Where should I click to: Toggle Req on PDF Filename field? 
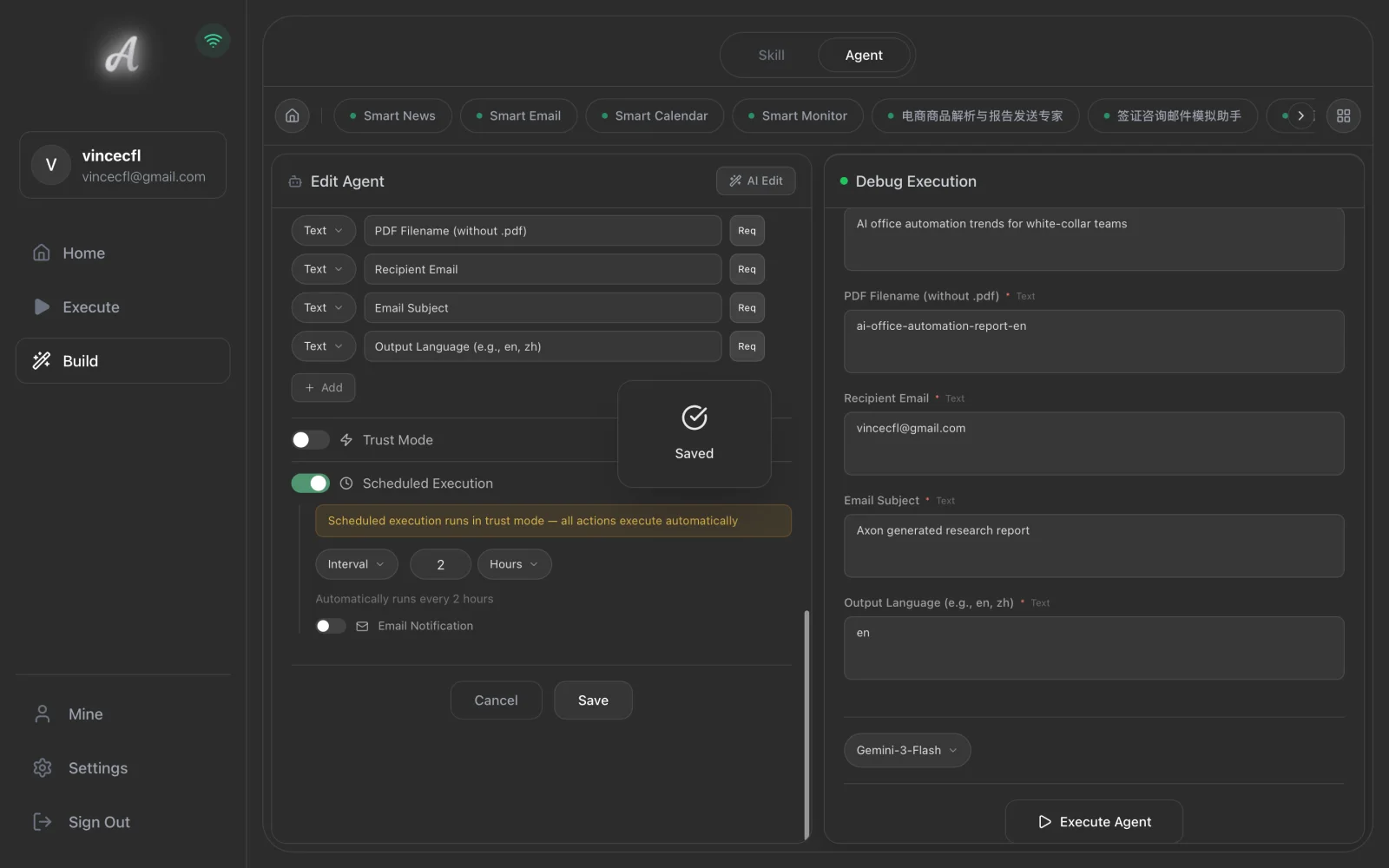coord(747,231)
